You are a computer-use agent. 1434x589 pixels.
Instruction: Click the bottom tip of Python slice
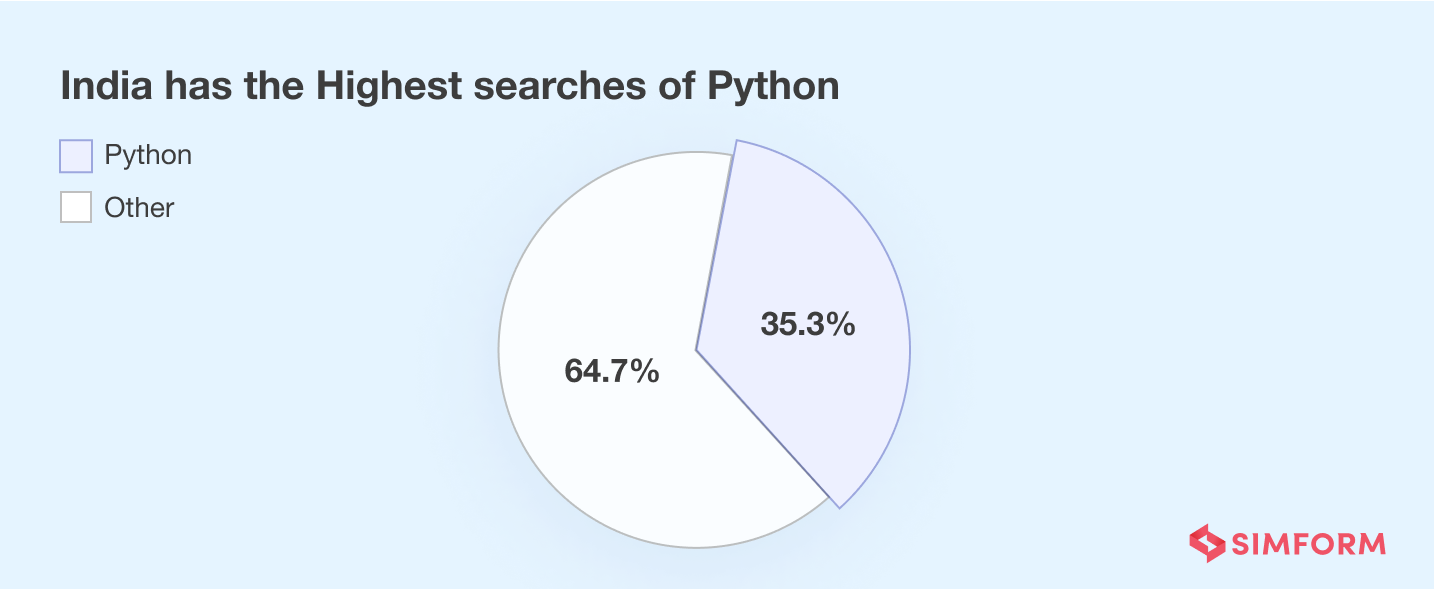coord(839,506)
